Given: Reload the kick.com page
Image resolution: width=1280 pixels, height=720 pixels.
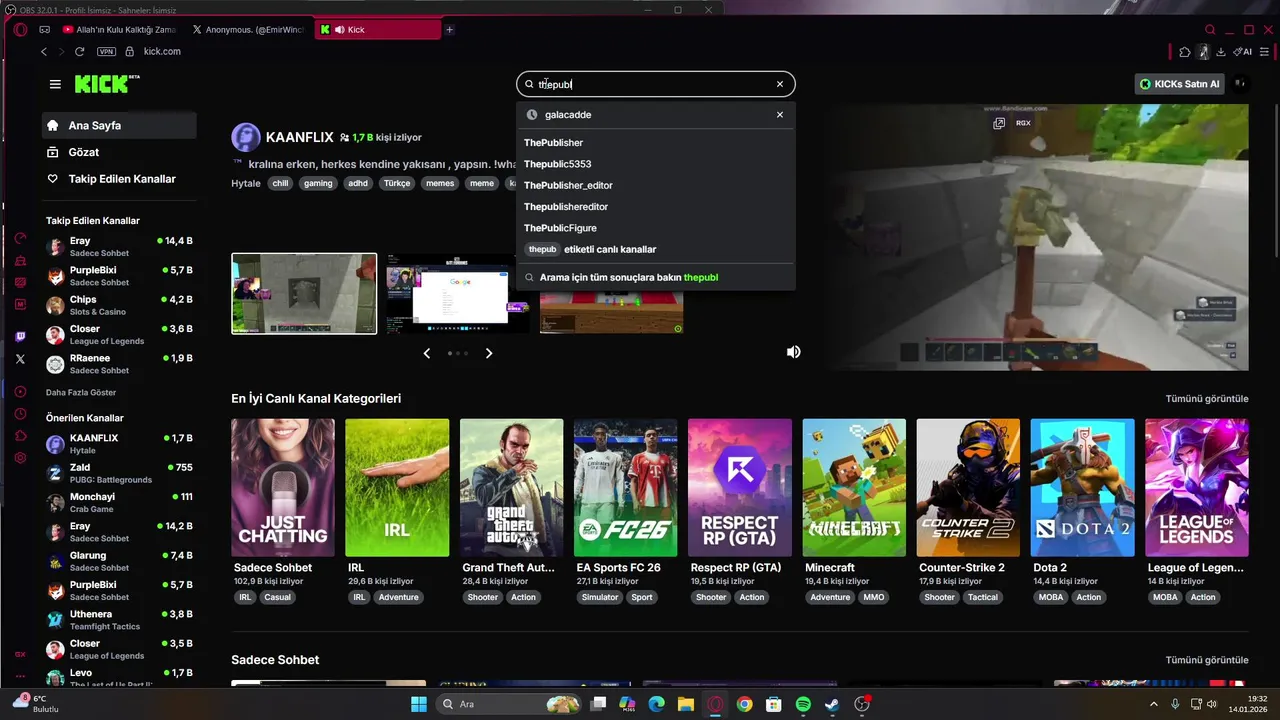Looking at the screenshot, I should [x=79, y=51].
